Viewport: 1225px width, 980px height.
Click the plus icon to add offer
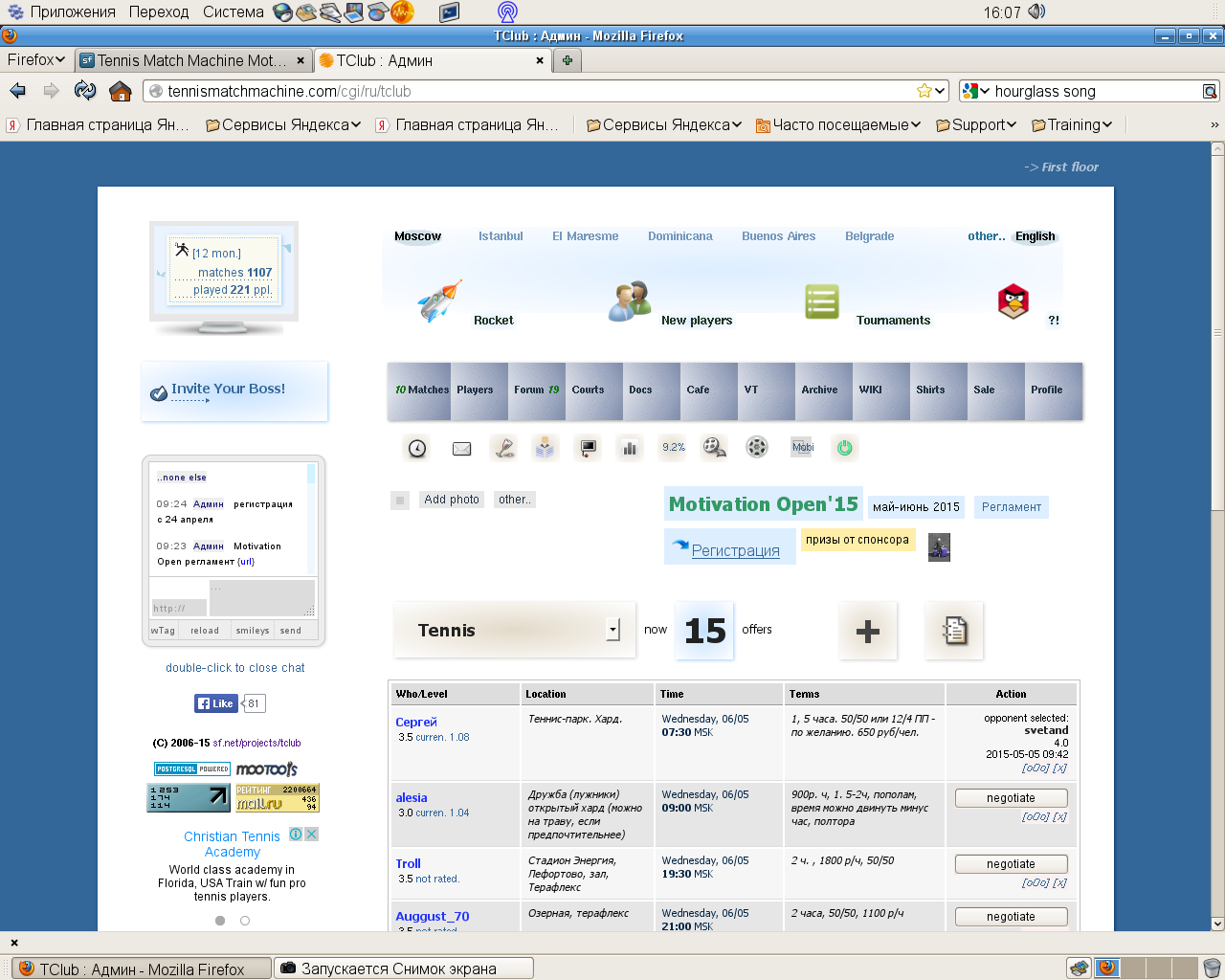pos(867,631)
